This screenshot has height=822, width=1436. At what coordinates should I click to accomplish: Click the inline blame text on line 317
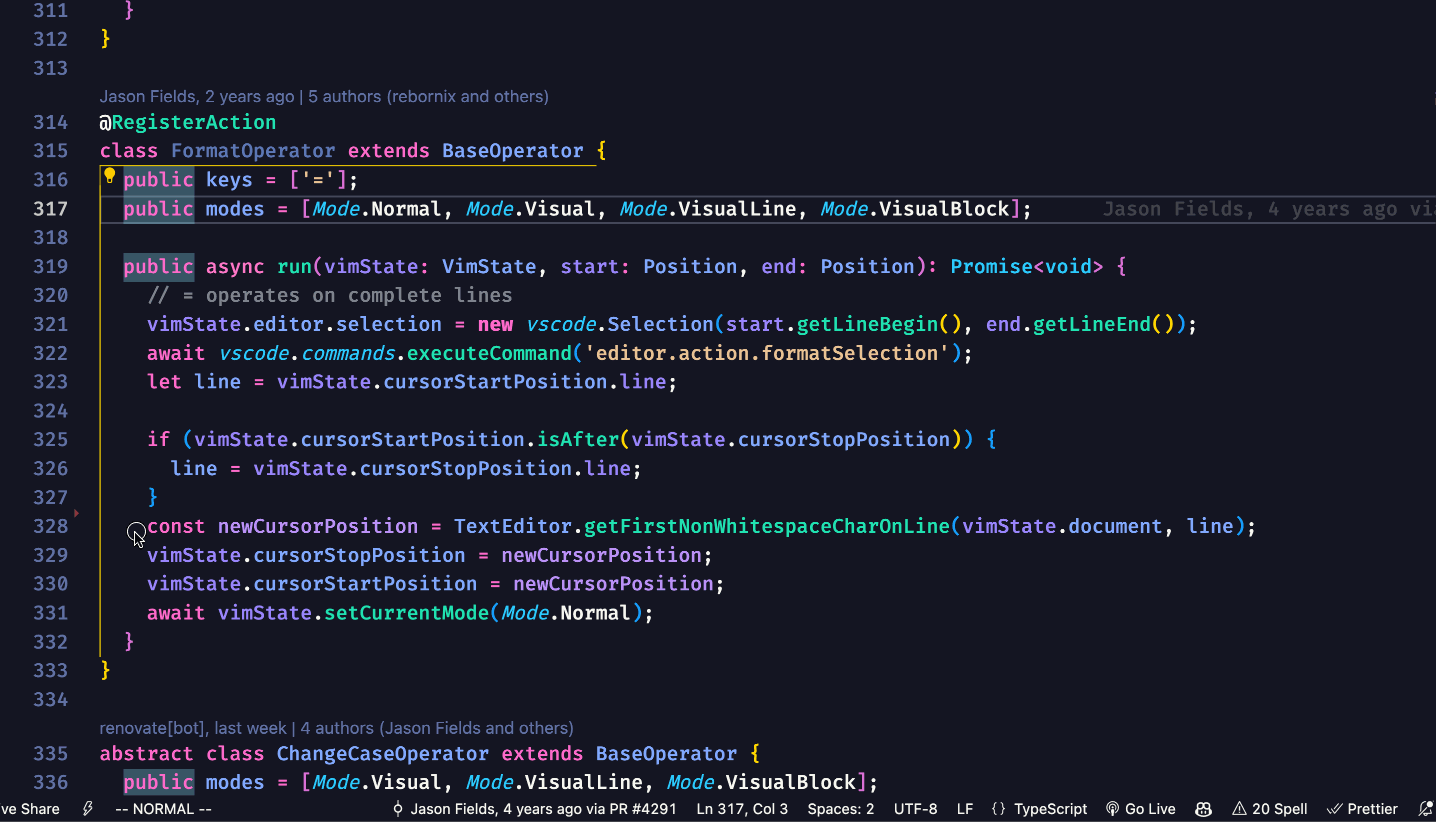pos(1265,209)
